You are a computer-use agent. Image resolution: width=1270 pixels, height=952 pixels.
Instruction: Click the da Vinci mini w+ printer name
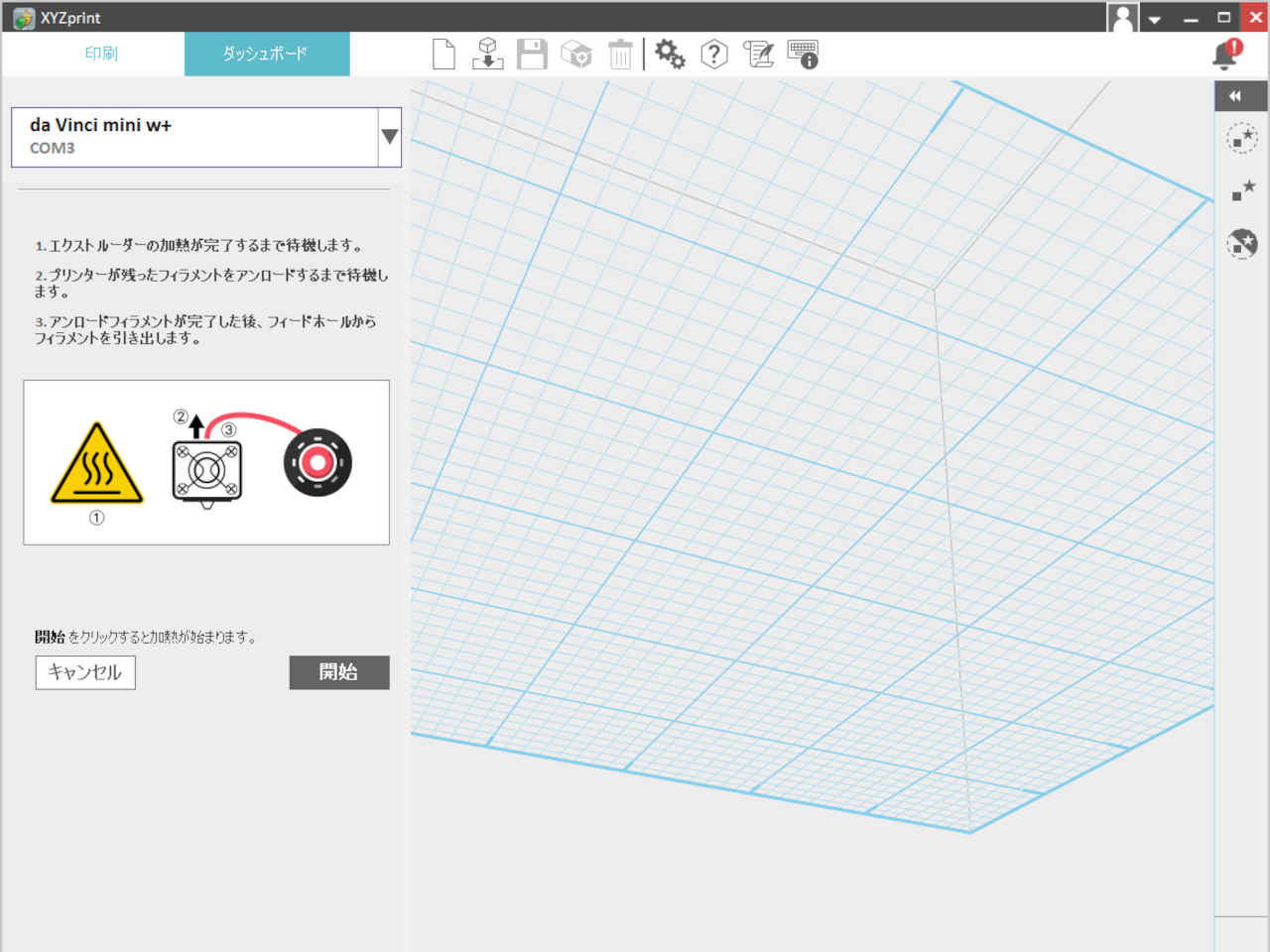[100, 125]
